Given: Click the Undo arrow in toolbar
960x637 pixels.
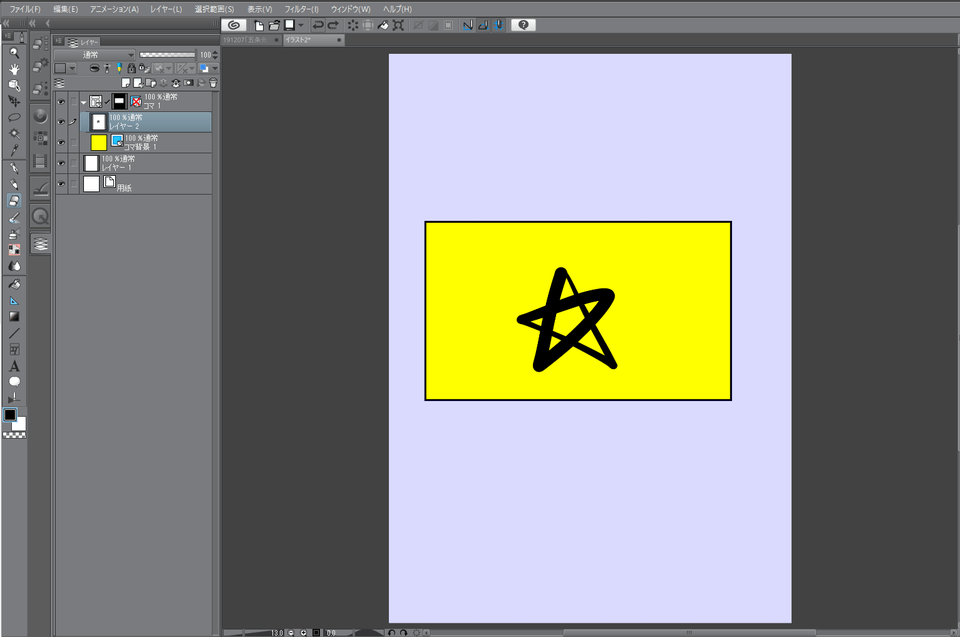Looking at the screenshot, I should [x=318, y=24].
